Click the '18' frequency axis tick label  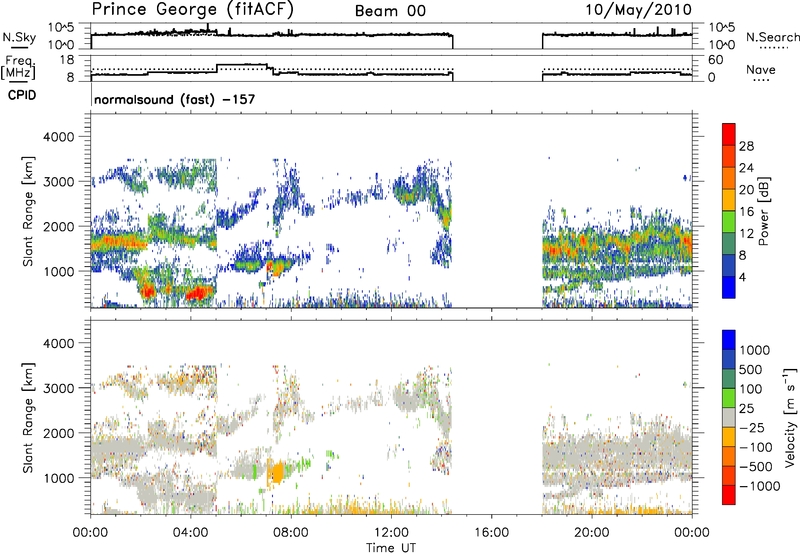(x=67, y=60)
